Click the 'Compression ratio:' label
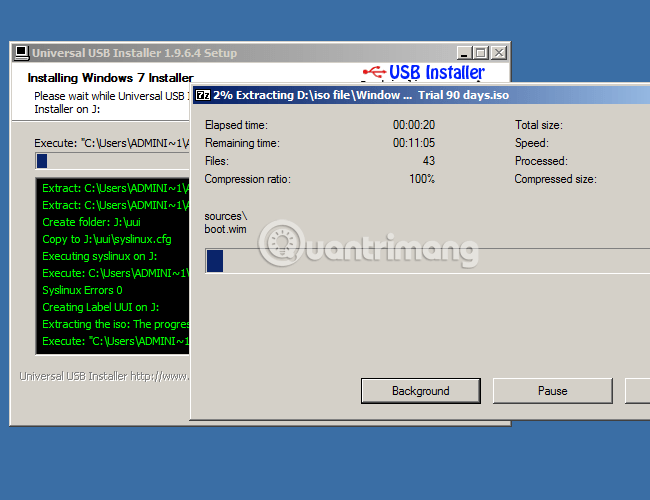Screen dimensions: 650x500 pos(247,179)
